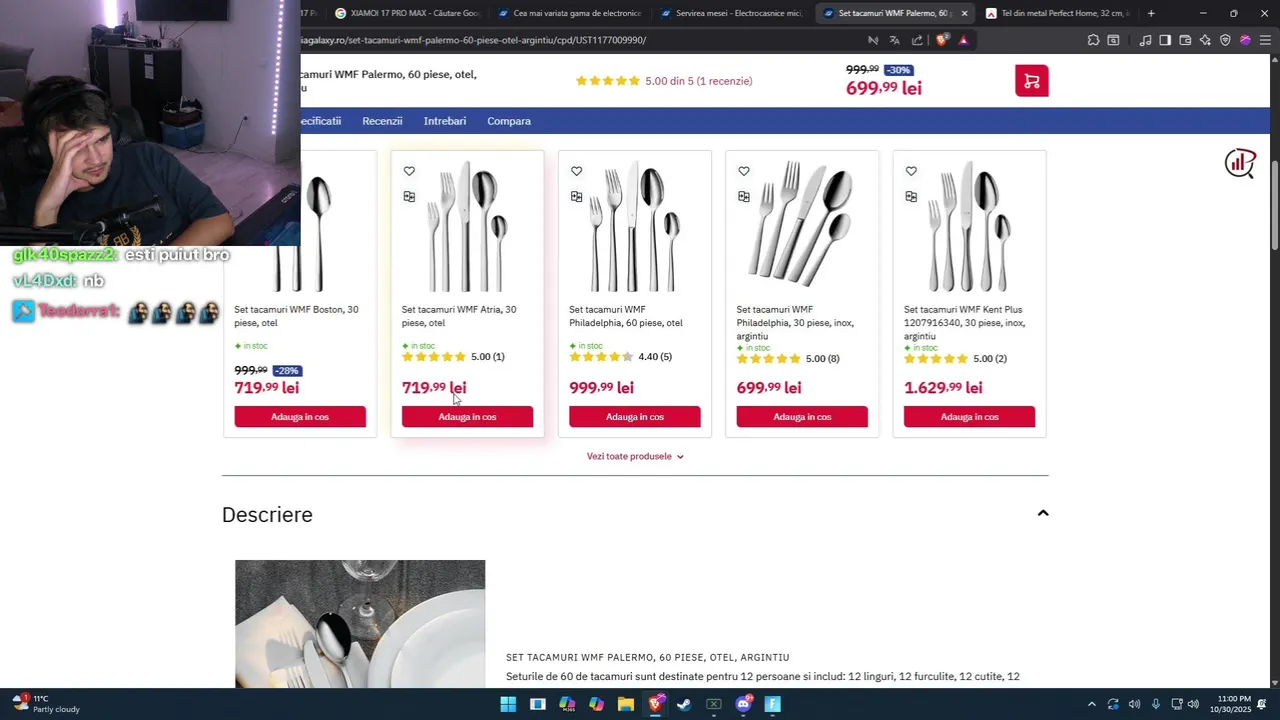Collapse the Descriere section chevron

click(x=1043, y=513)
